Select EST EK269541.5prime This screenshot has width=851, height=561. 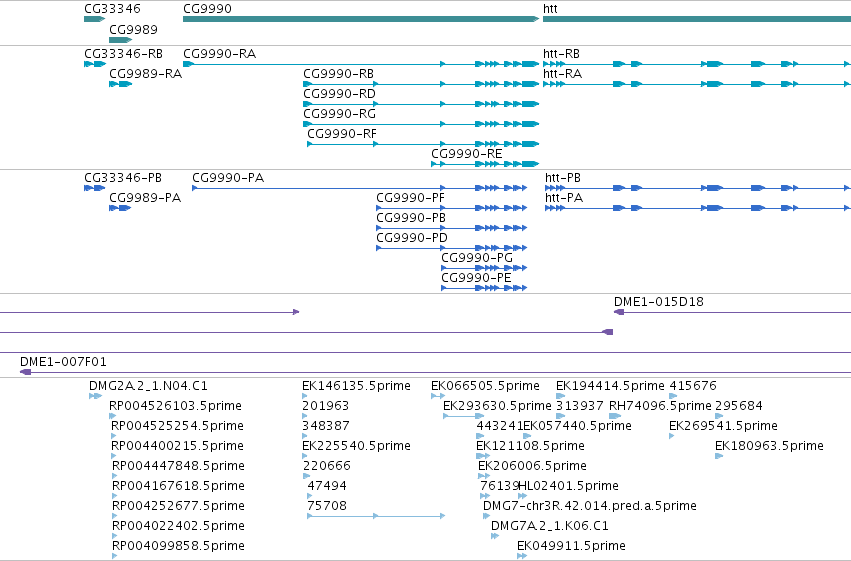[723, 426]
